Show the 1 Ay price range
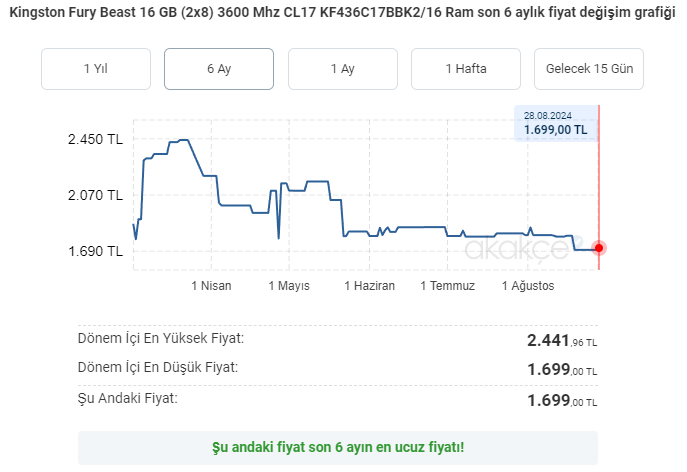This screenshot has height=472, width=687. pyautogui.click(x=342, y=69)
